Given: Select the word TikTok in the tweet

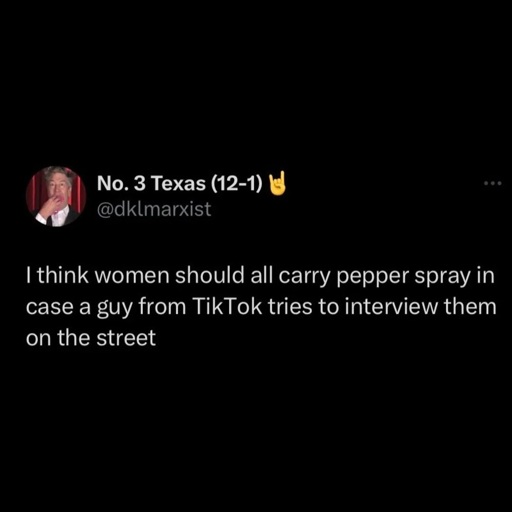Looking at the screenshot, I should pyautogui.click(x=226, y=306).
